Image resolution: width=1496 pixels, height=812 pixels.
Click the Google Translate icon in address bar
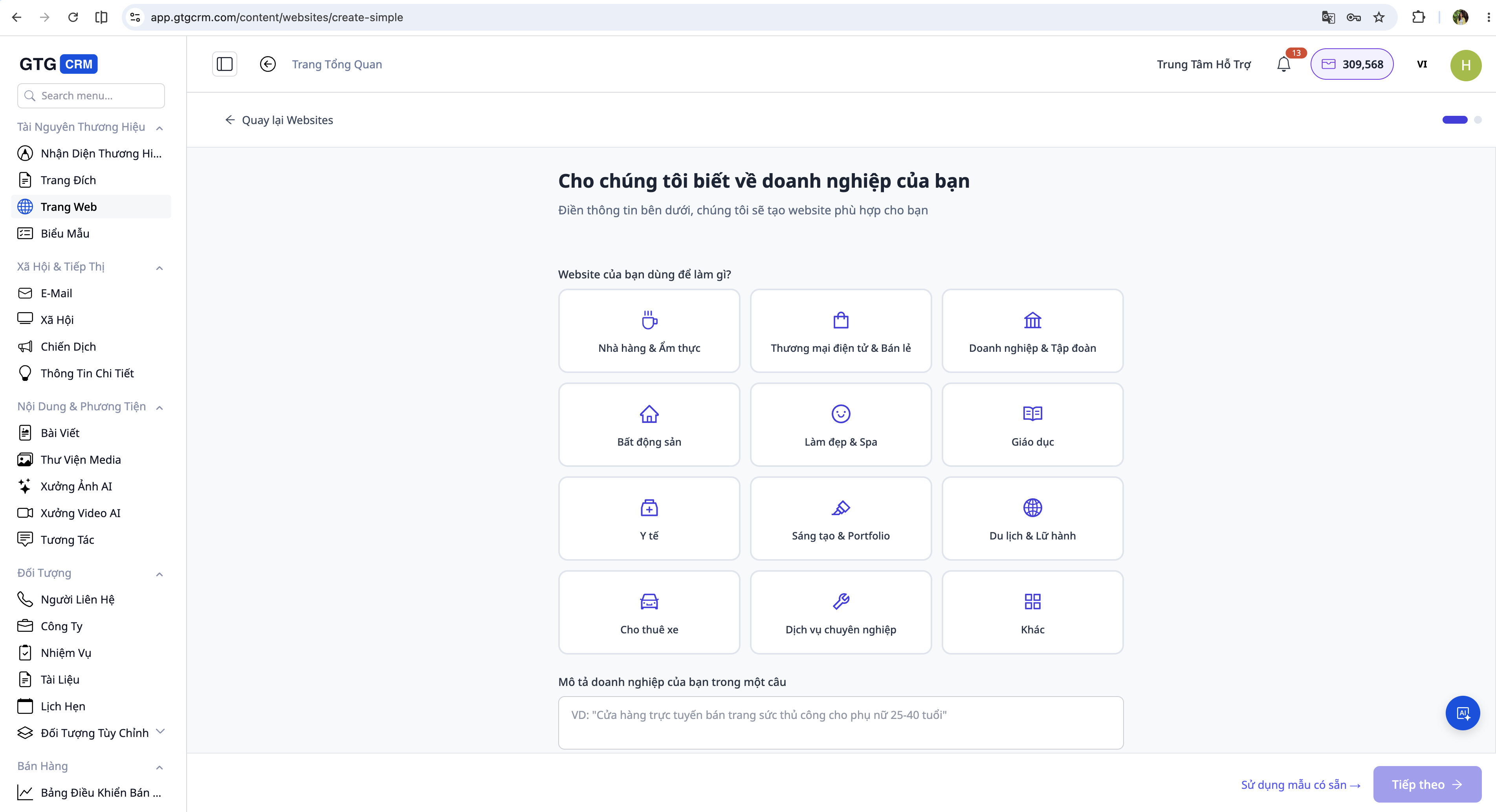1327,17
